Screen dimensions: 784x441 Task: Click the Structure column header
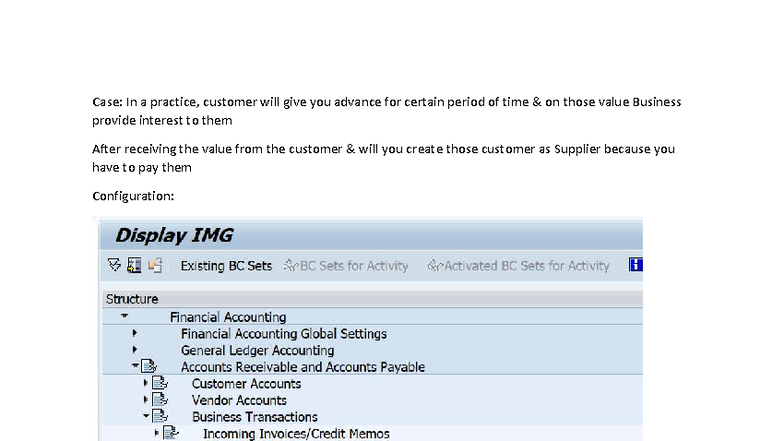pyautogui.click(x=132, y=299)
